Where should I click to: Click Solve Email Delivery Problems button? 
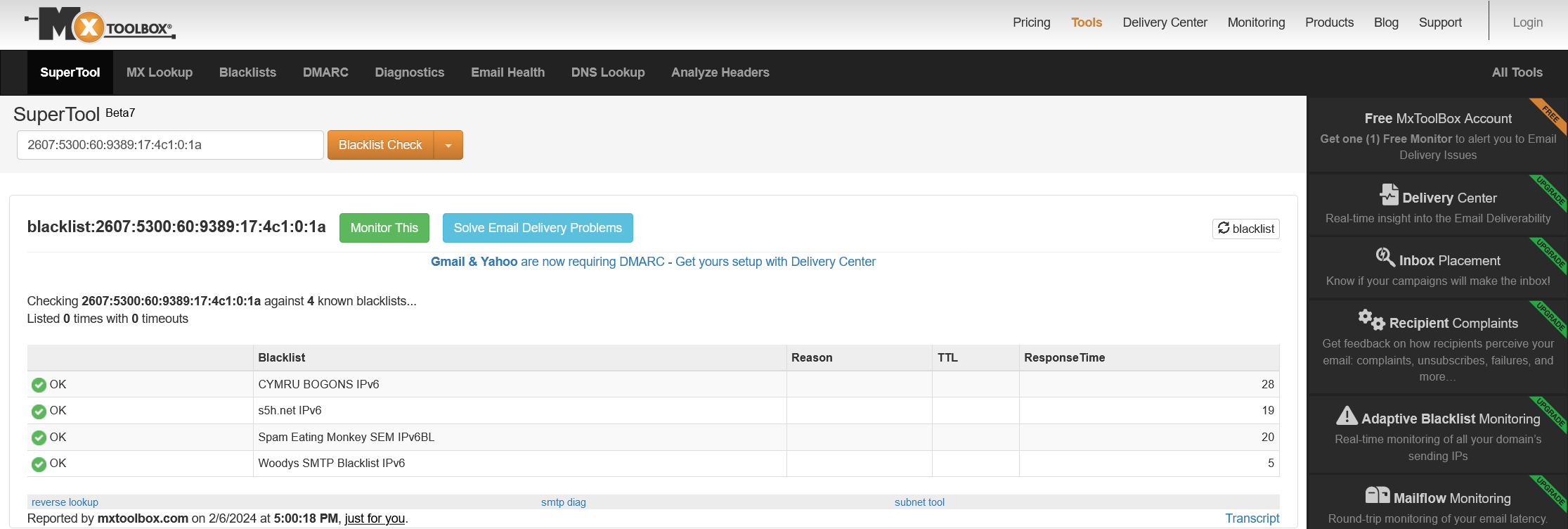[x=538, y=228]
